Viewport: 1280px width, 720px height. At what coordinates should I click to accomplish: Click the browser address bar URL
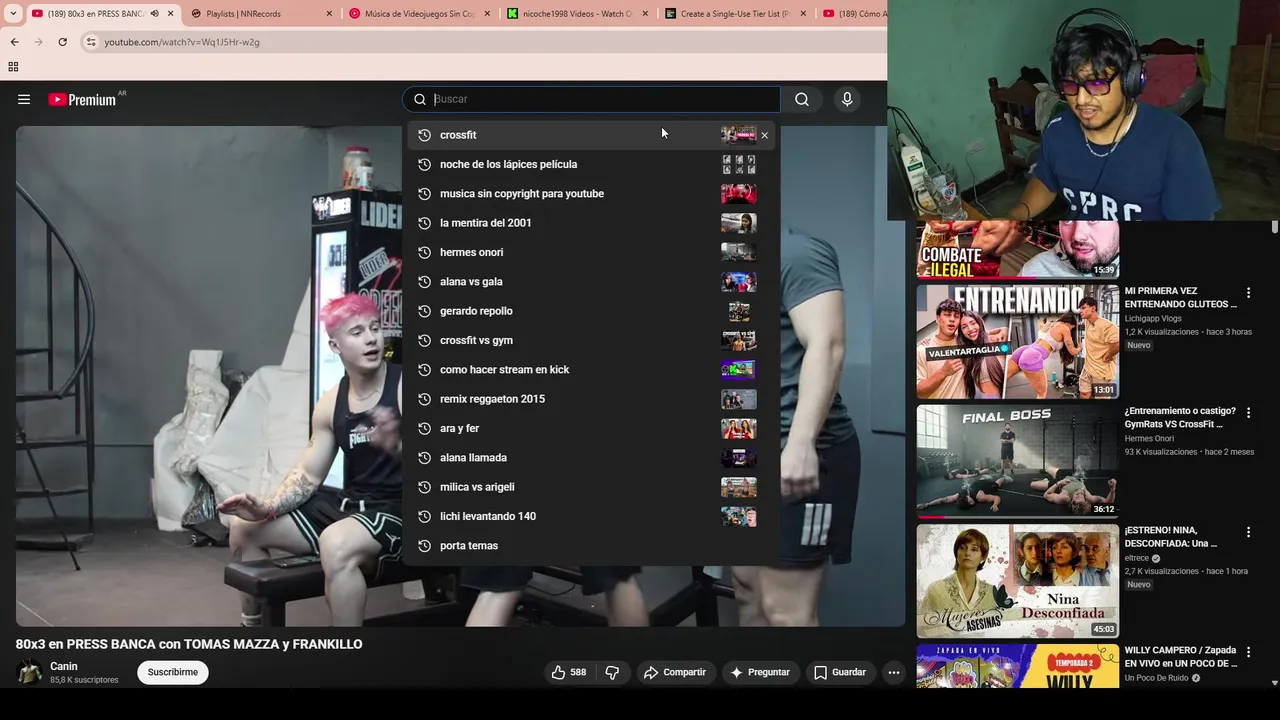pos(182,42)
